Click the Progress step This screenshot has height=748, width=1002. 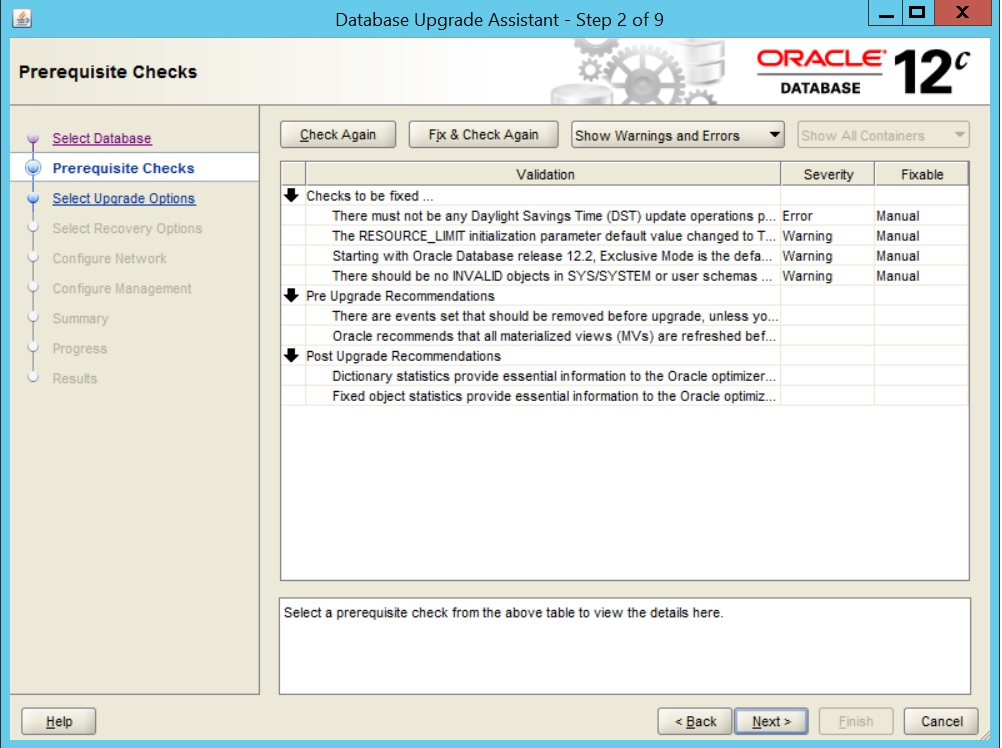(x=80, y=348)
